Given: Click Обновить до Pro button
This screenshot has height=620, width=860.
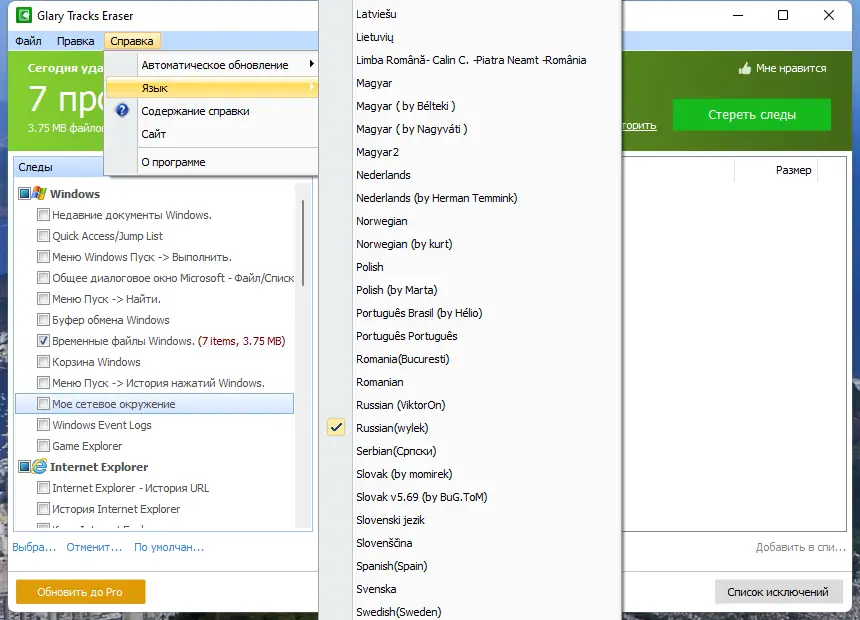Looking at the screenshot, I should click(80, 592).
